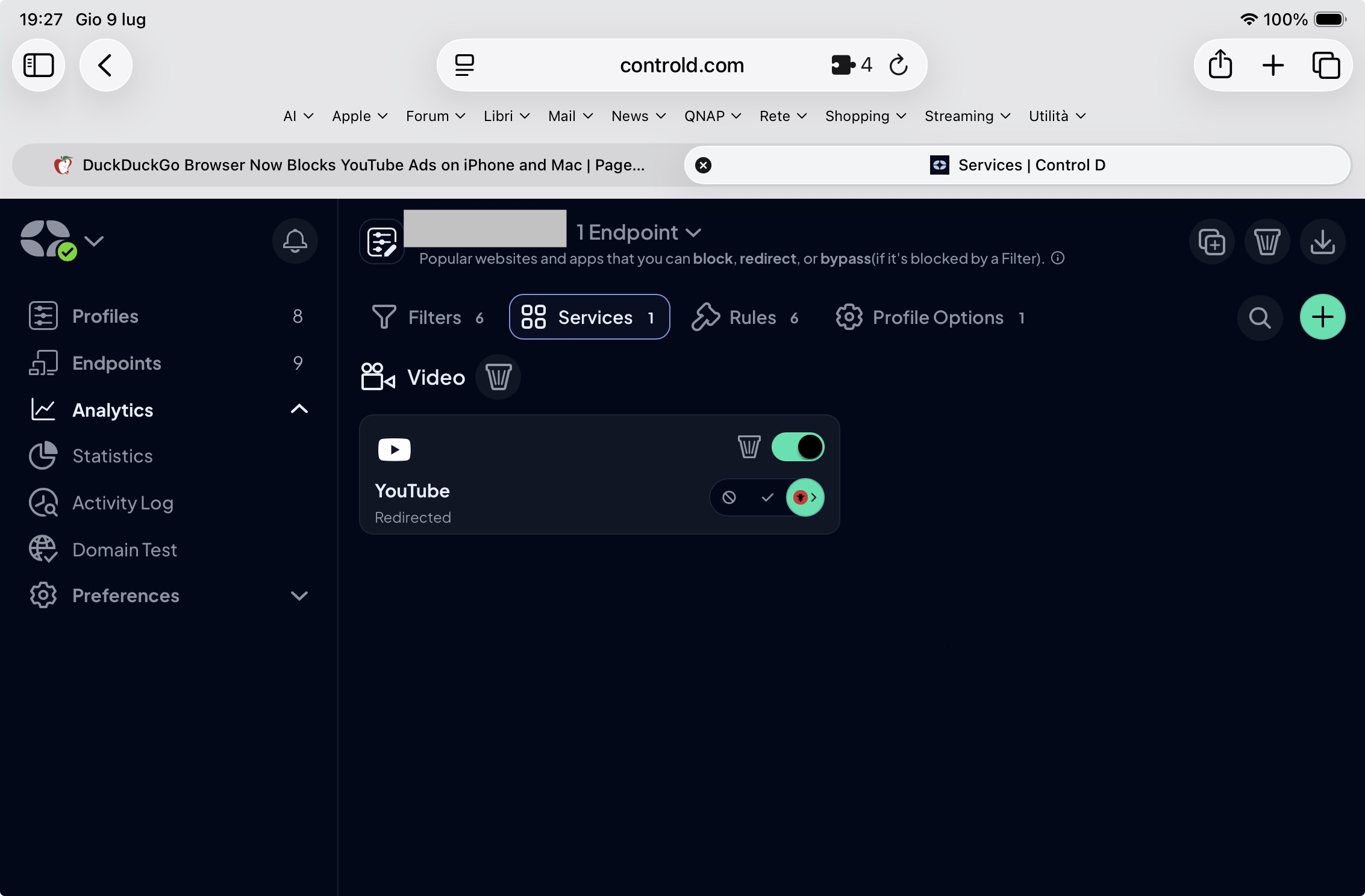Open the Forum bookmarks folder
The width and height of the screenshot is (1365, 896).
pyautogui.click(x=436, y=116)
